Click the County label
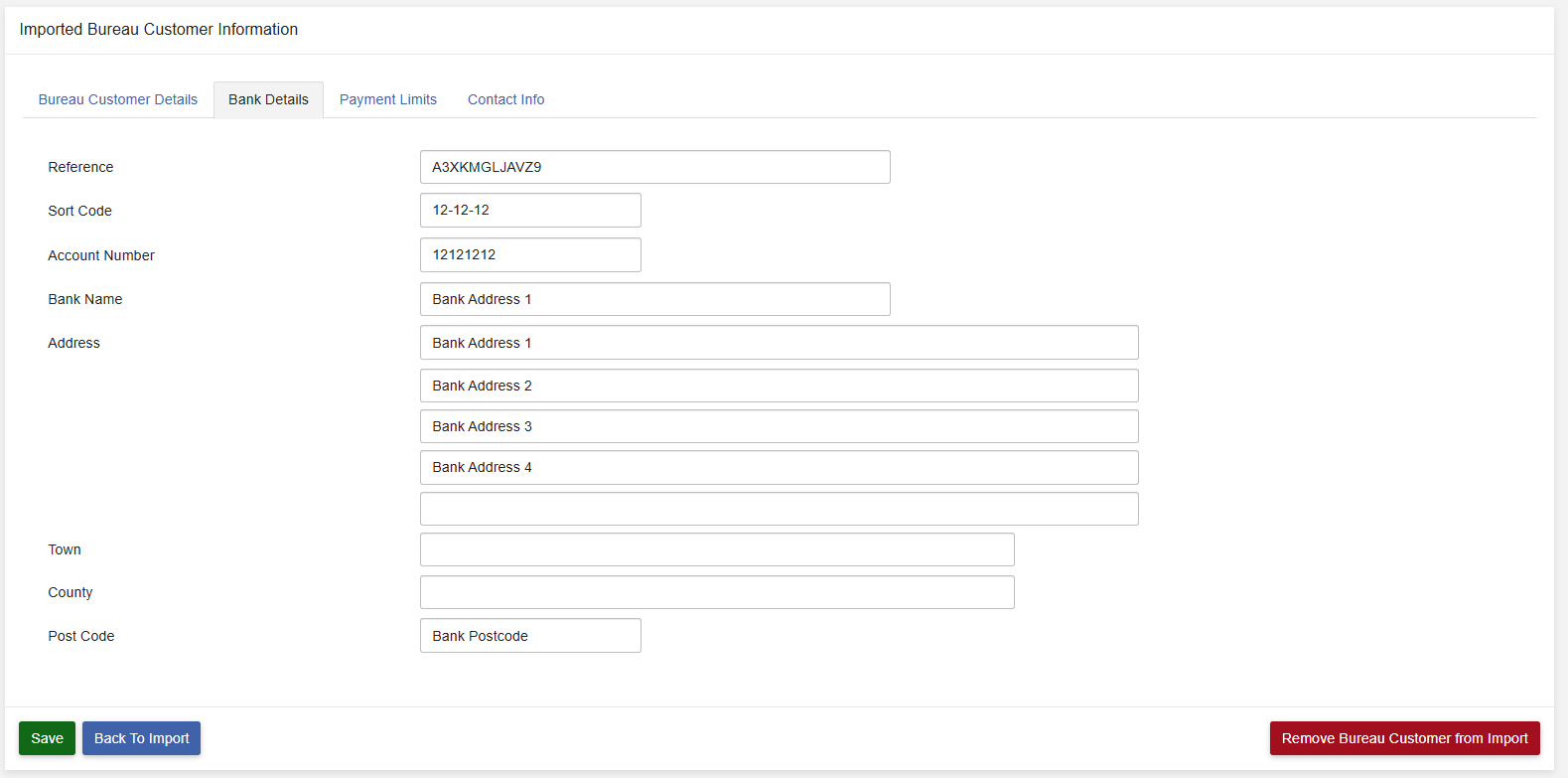 pos(71,592)
